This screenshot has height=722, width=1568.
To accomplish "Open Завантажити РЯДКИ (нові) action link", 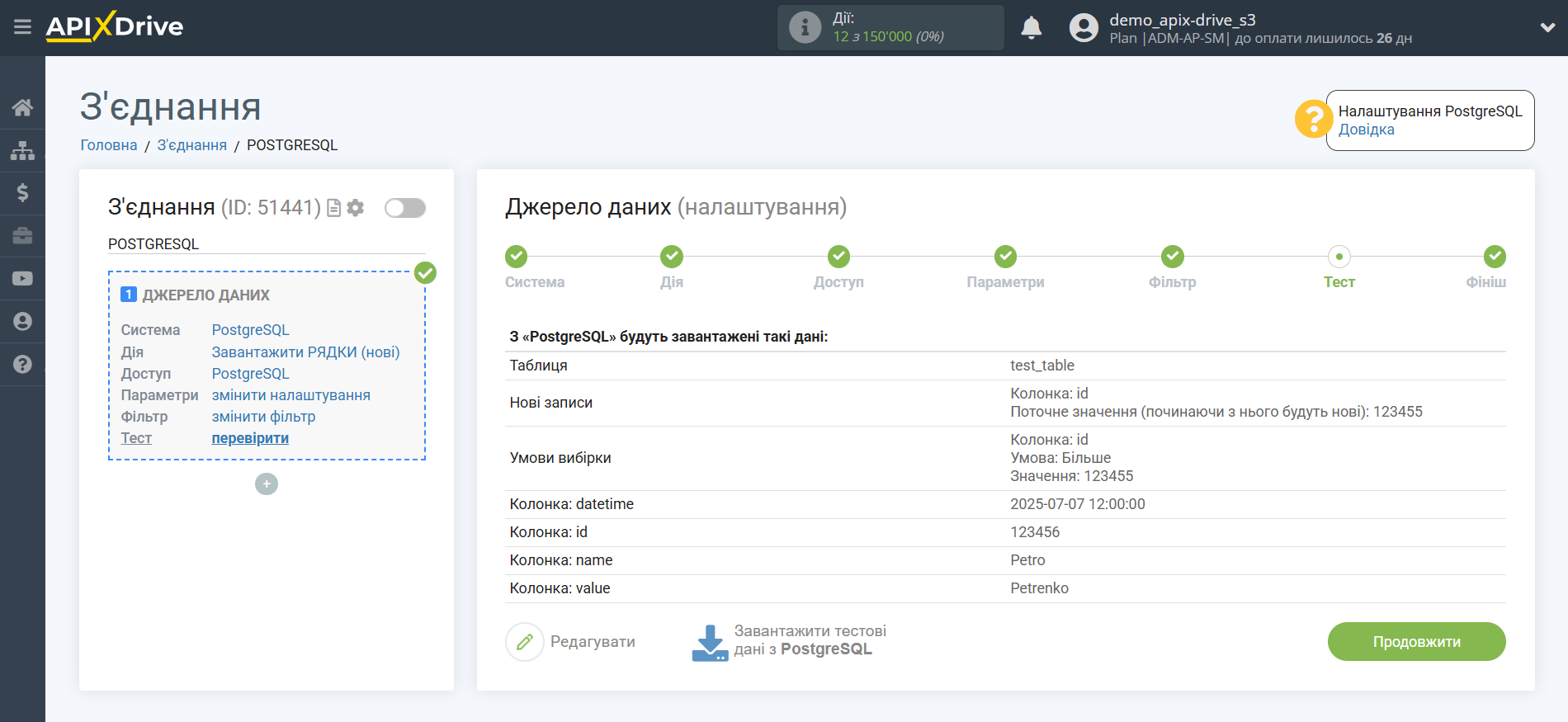I will (x=305, y=352).
